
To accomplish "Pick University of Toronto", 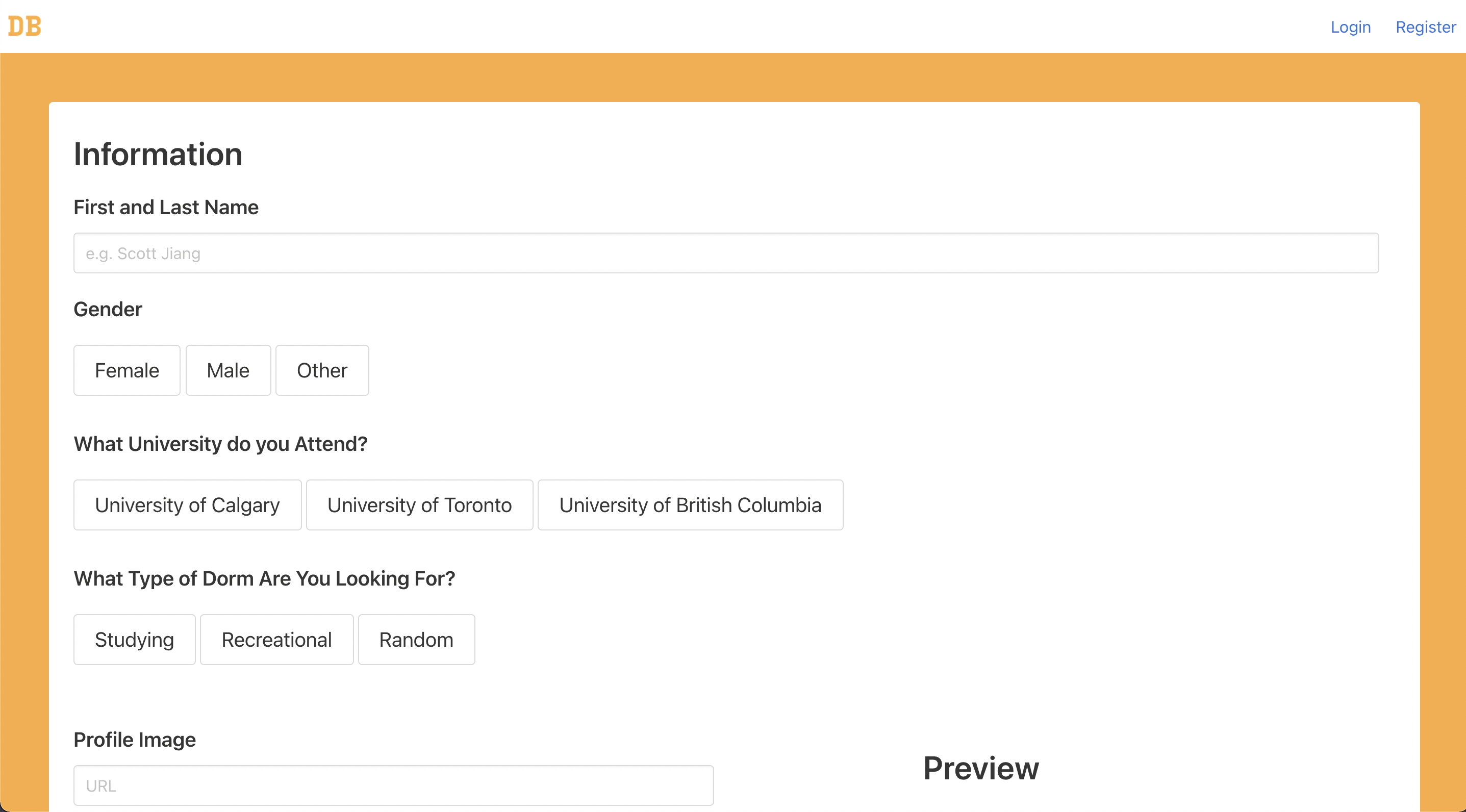I will (x=419, y=505).
